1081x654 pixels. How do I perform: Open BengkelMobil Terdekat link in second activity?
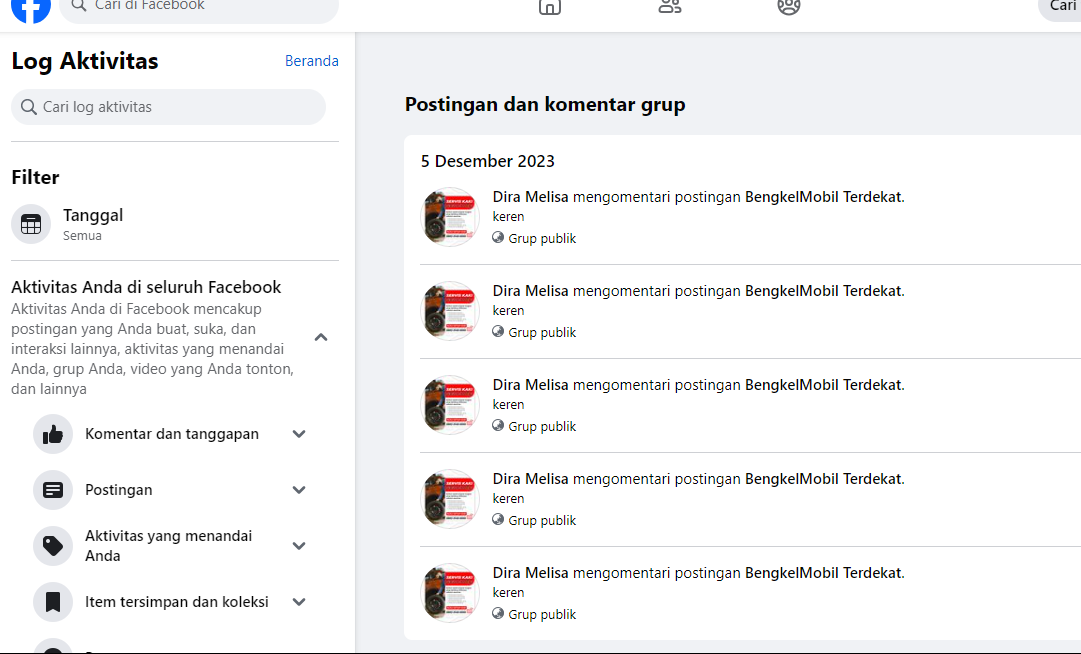(823, 291)
